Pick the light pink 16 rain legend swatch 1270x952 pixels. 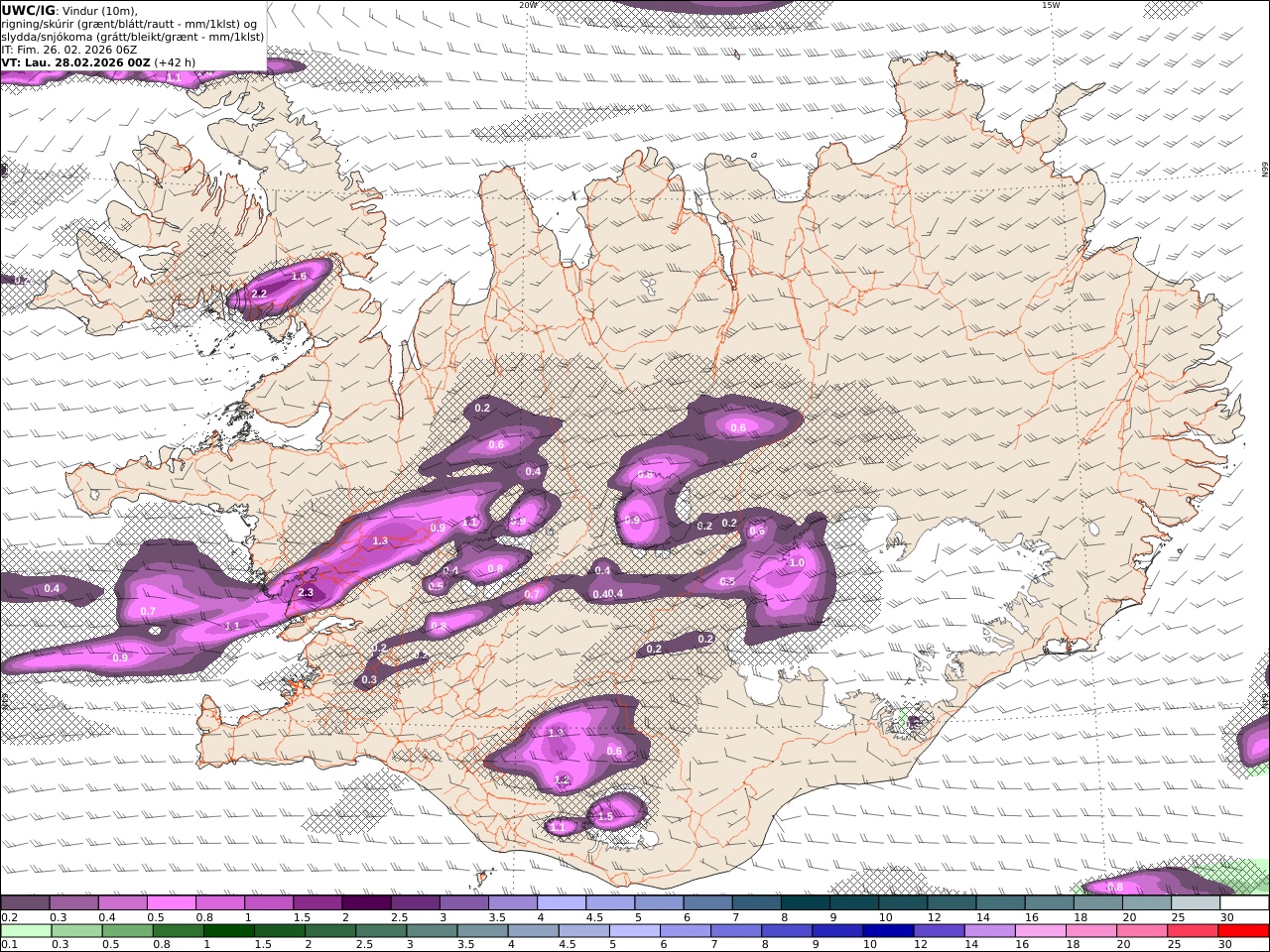[1040, 931]
